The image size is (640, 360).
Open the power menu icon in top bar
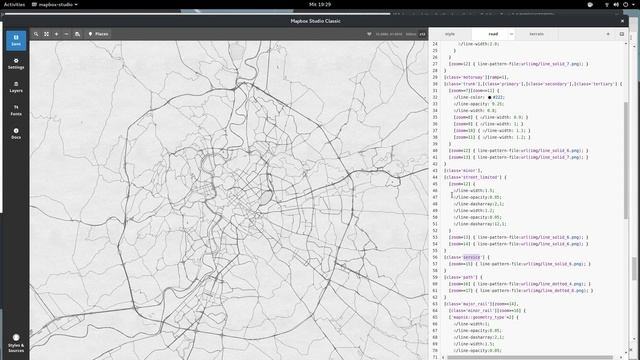tap(625, 4)
